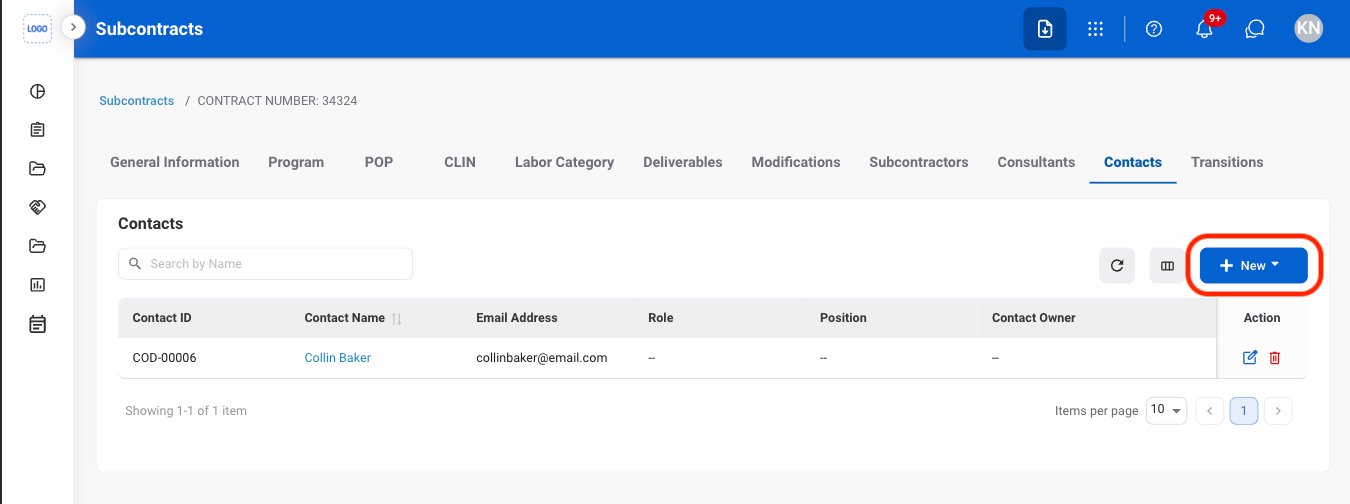Edit the Collin Baker contact
1350x504 pixels.
pos(1249,358)
